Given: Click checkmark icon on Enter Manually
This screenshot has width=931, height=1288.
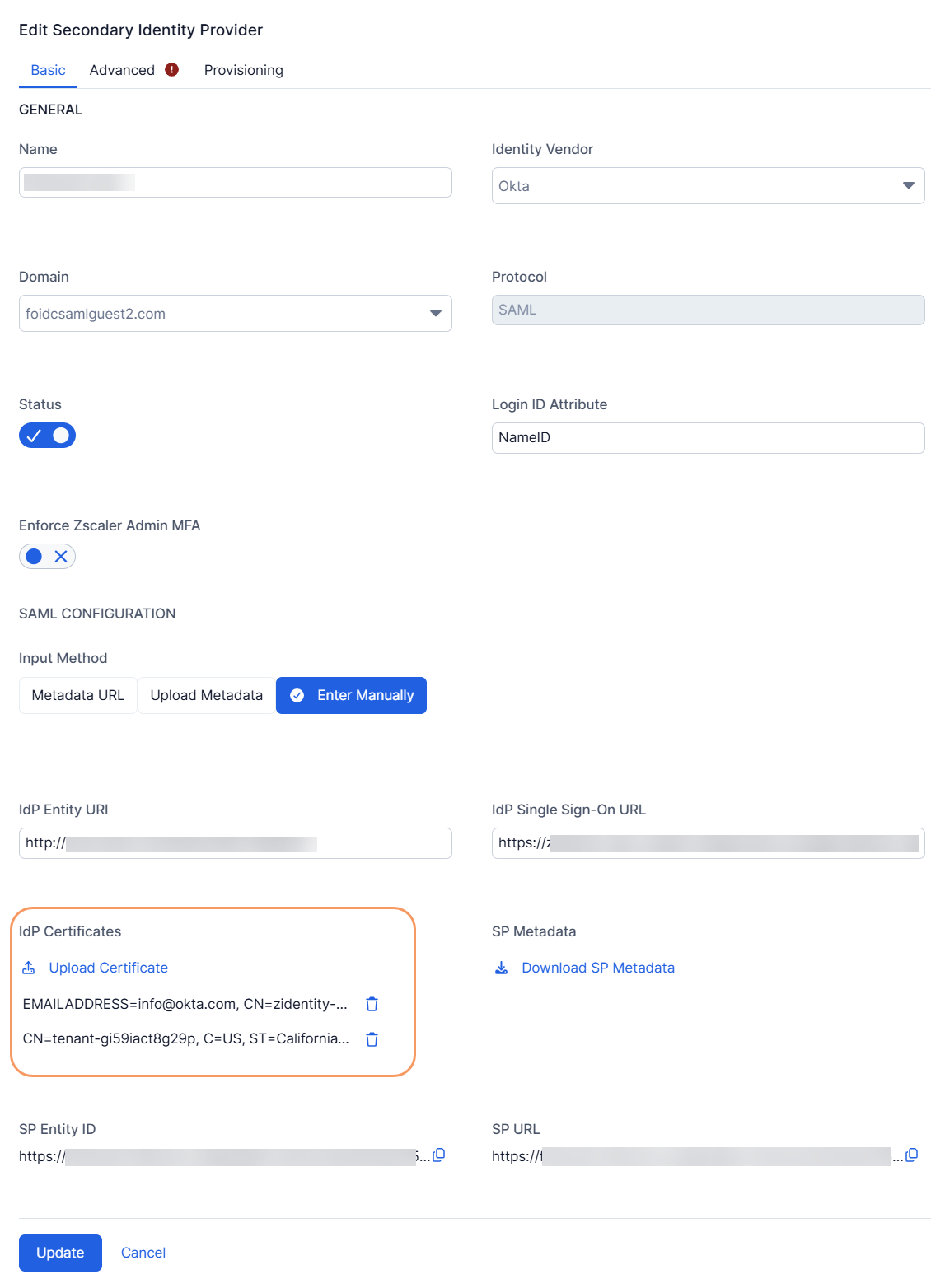Looking at the screenshot, I should click(297, 696).
